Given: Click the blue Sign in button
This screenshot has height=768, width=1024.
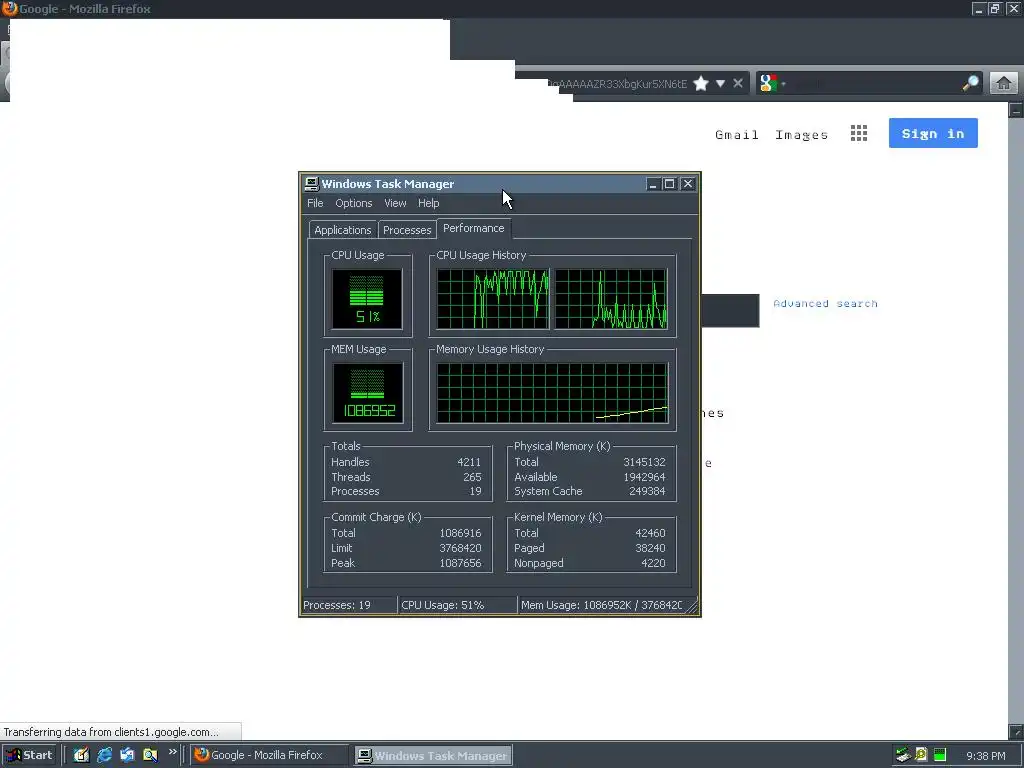Looking at the screenshot, I should point(933,133).
